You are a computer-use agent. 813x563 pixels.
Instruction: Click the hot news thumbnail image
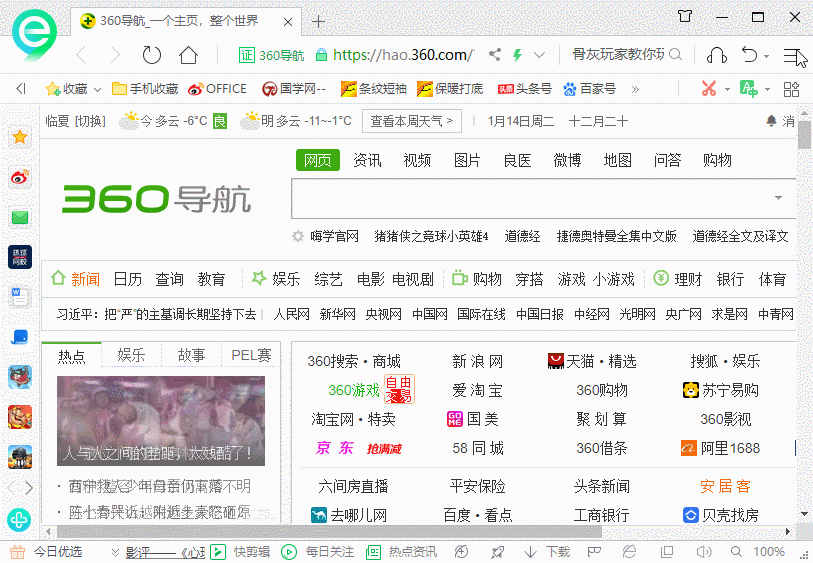(x=161, y=421)
